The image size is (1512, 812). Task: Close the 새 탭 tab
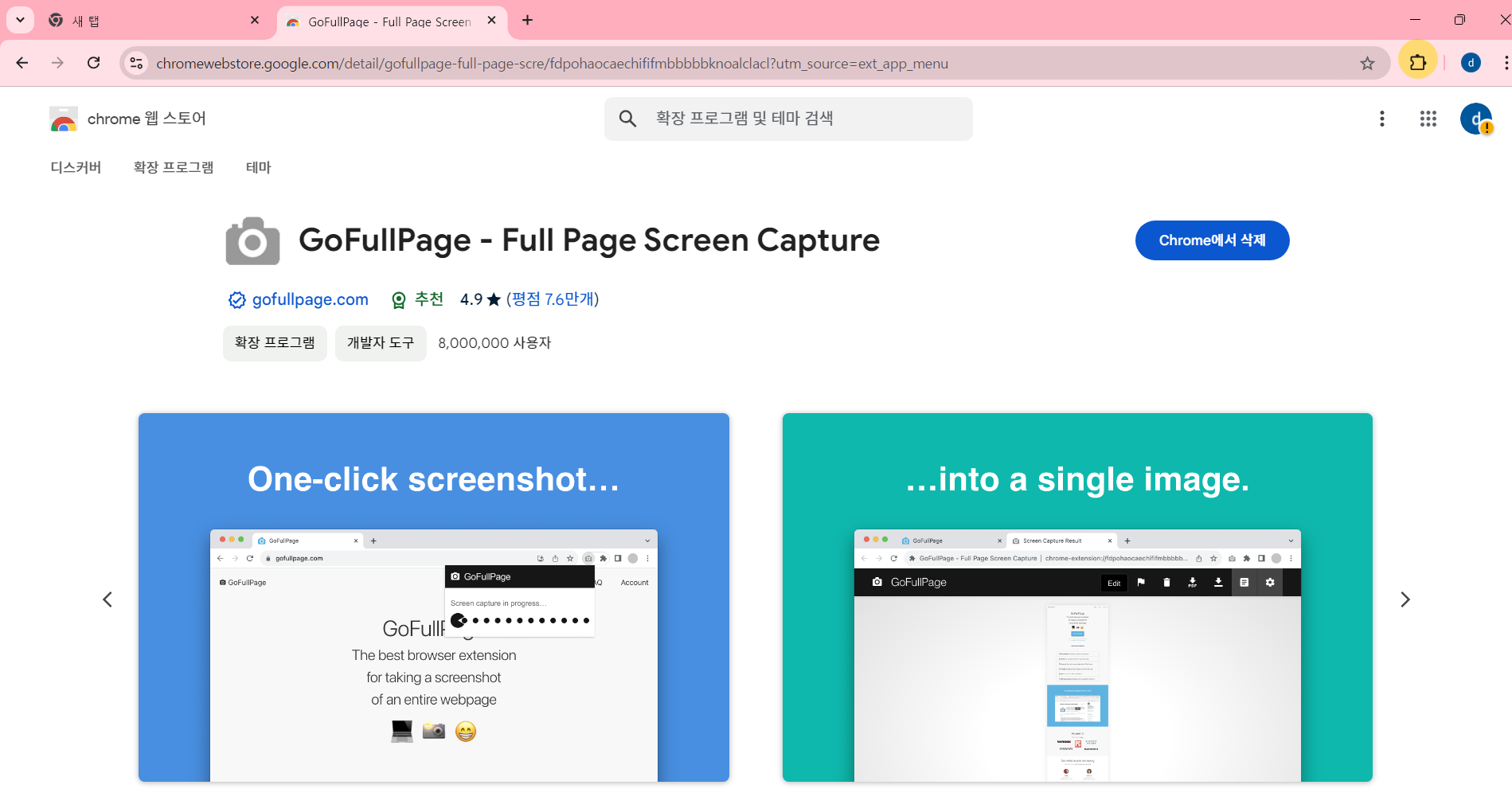[255, 21]
